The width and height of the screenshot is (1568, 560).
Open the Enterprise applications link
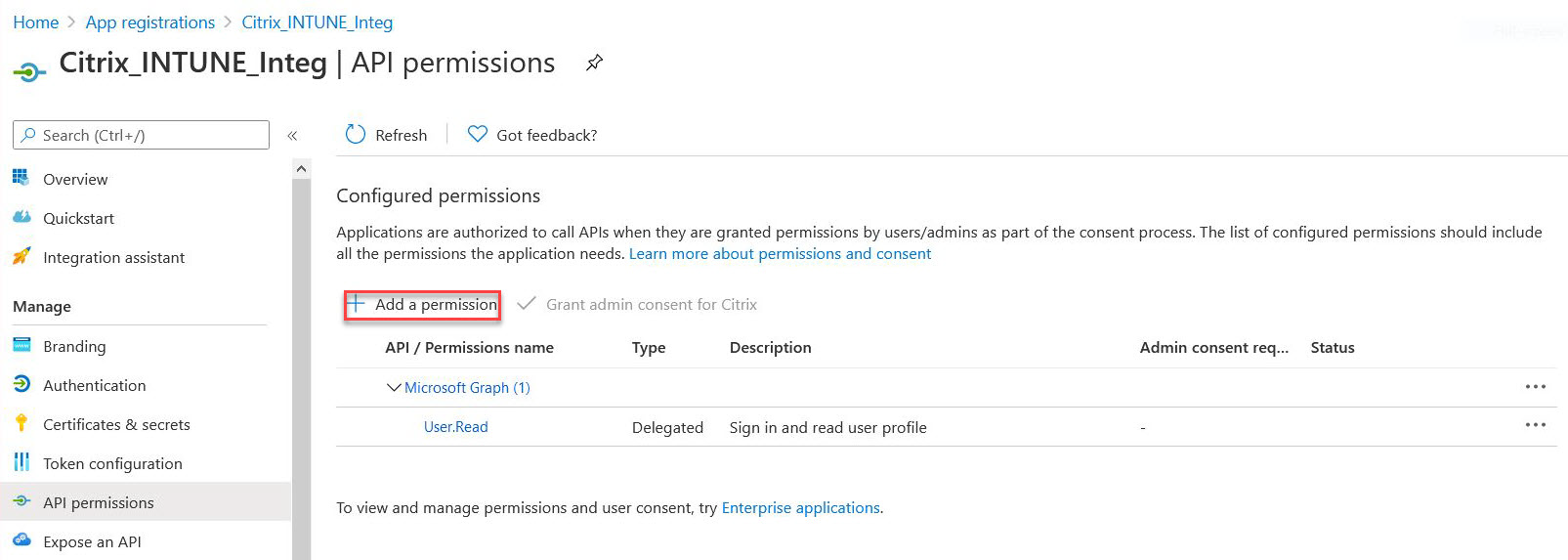click(x=800, y=508)
